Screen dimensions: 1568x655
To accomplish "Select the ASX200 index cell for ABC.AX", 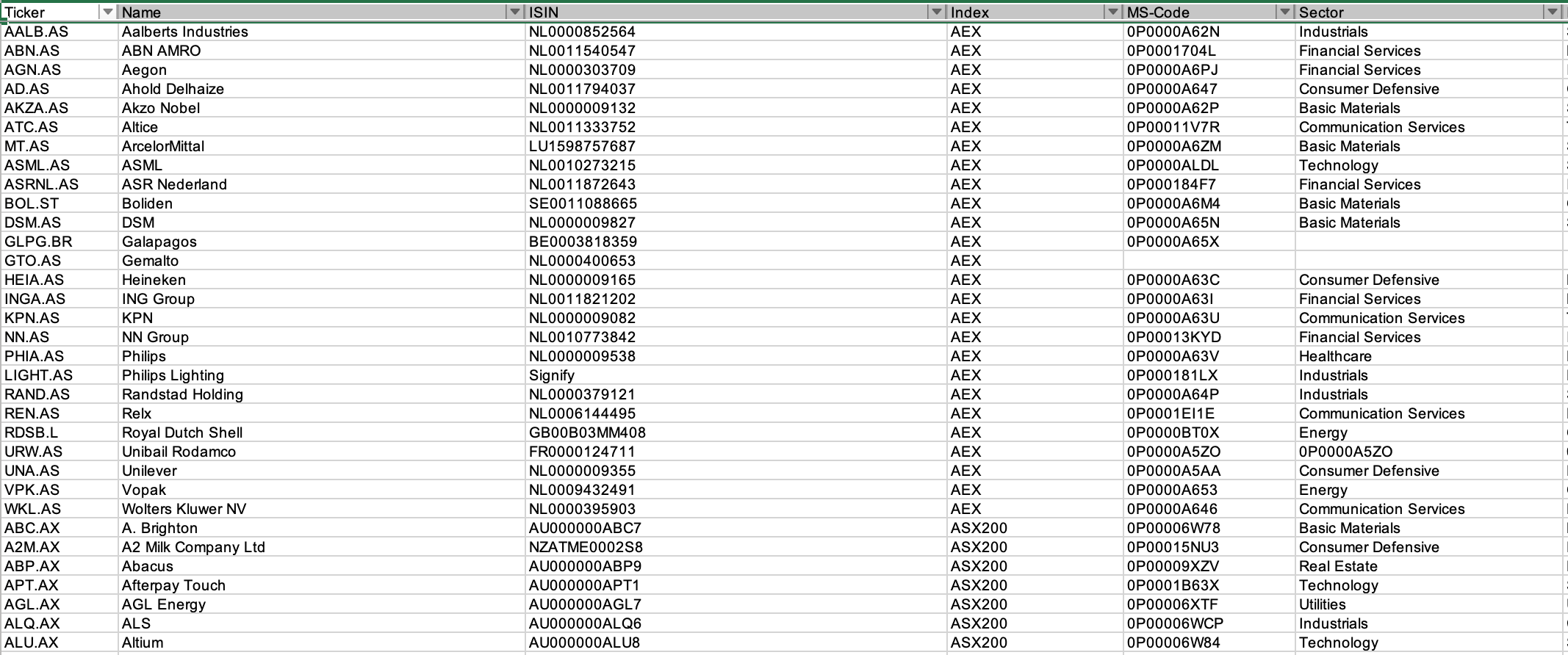I will [1035, 528].
